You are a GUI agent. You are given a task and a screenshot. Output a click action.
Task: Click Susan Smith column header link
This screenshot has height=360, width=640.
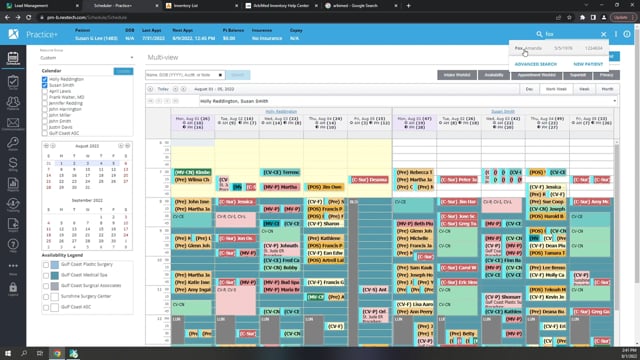point(503,111)
